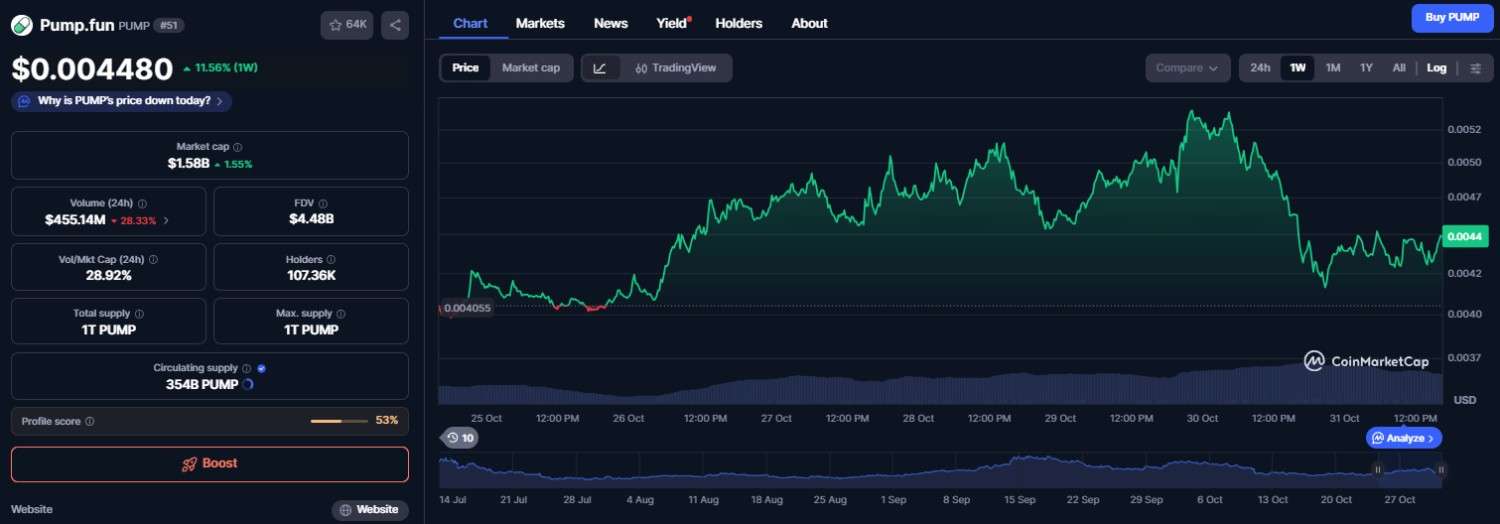Select the TradingView chart mode
This screenshot has height=524, width=1500.
(x=676, y=68)
